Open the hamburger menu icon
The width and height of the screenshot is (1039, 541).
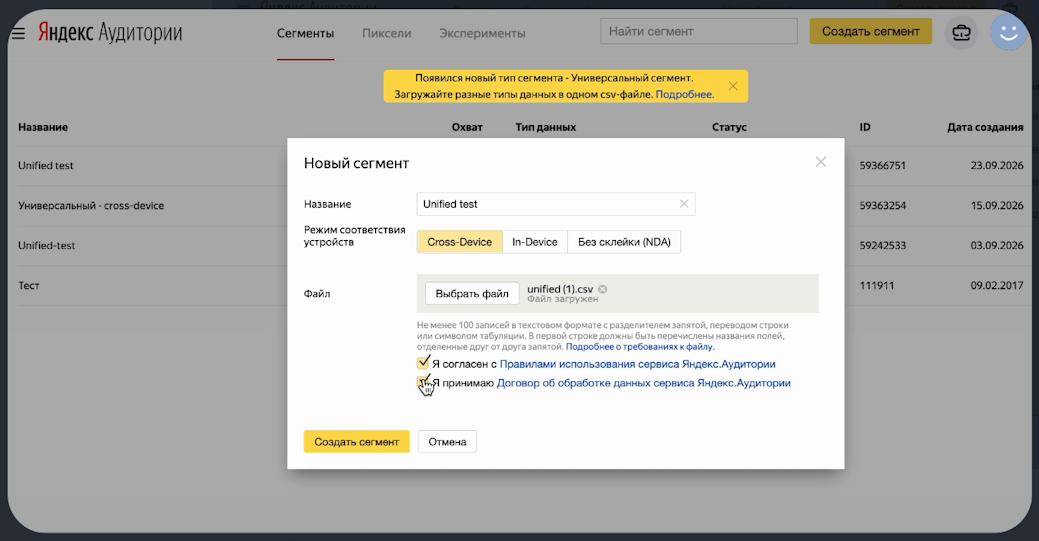click(18, 33)
